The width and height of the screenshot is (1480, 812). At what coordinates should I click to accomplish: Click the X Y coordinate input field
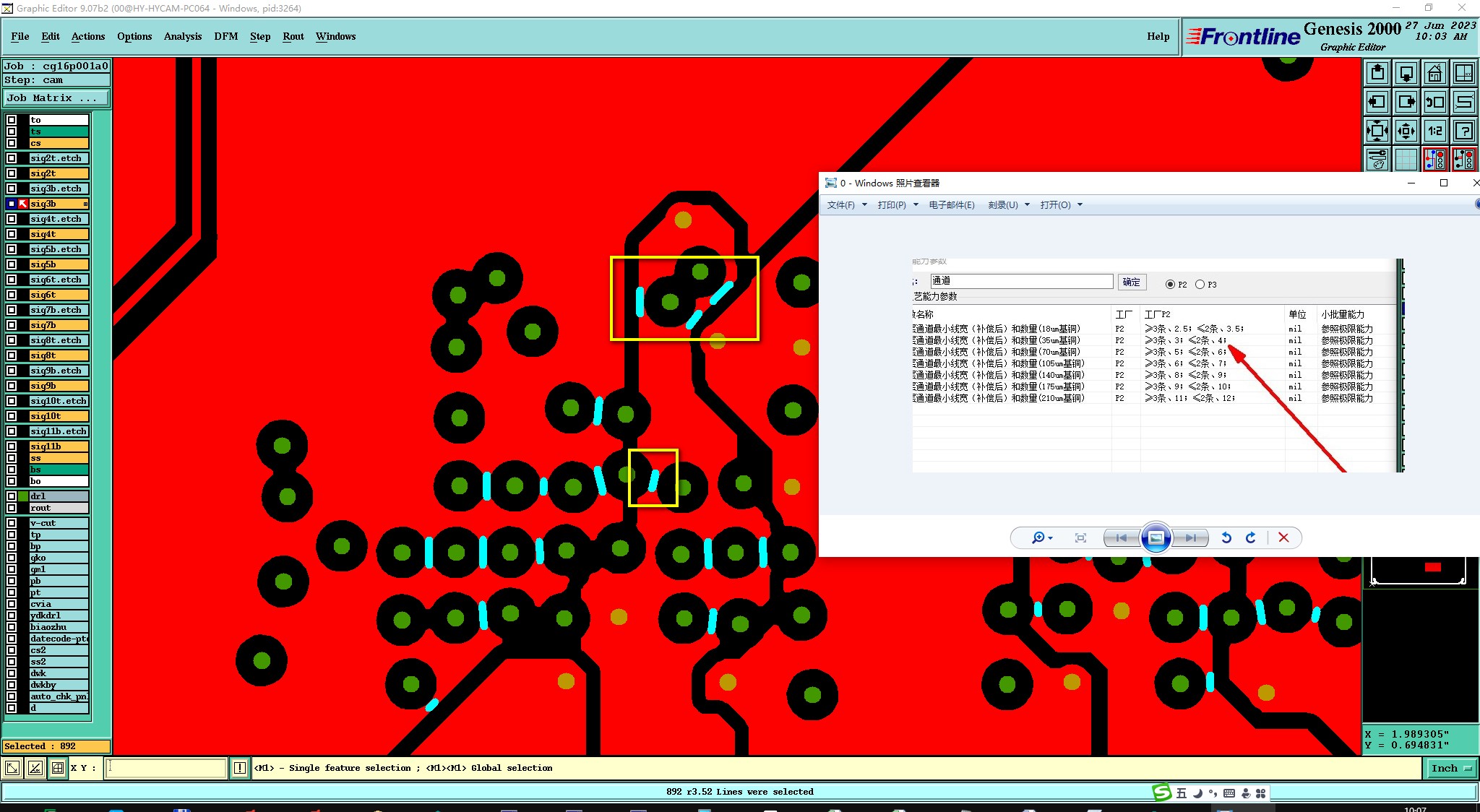pos(166,768)
